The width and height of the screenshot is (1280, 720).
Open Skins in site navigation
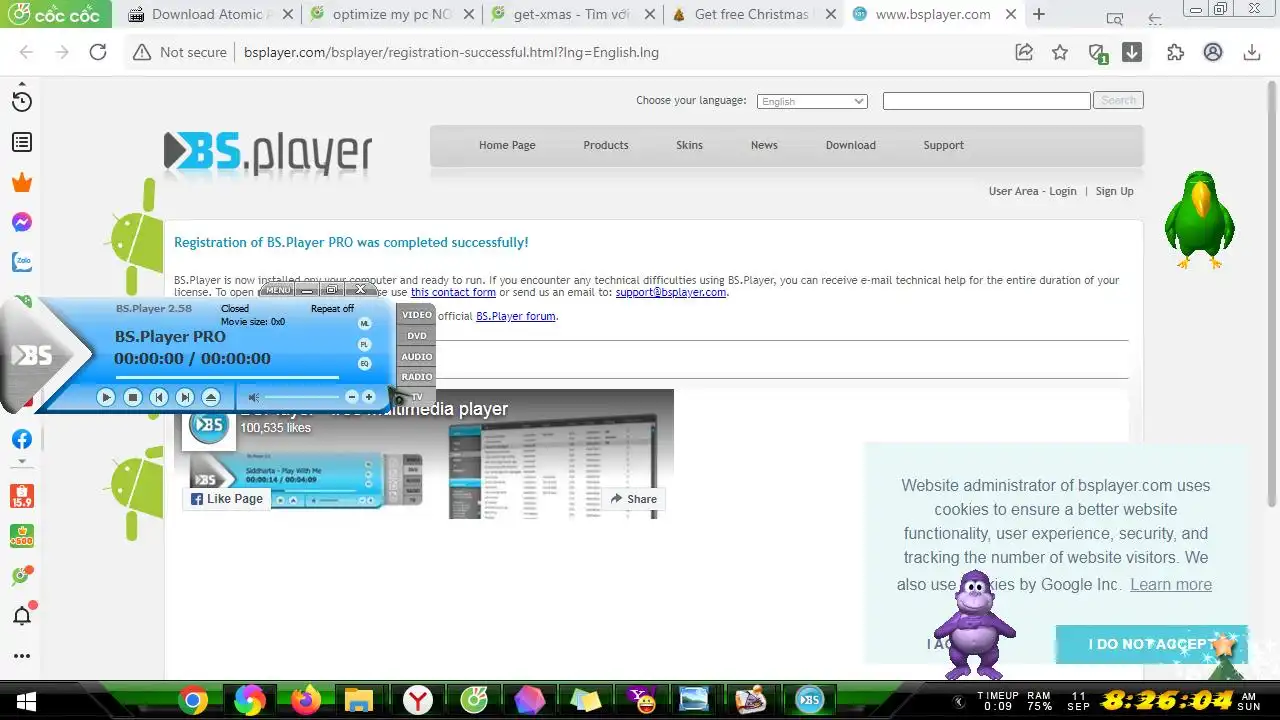(689, 145)
